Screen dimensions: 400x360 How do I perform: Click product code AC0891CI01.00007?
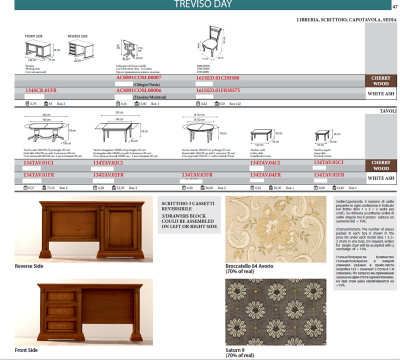139,78
